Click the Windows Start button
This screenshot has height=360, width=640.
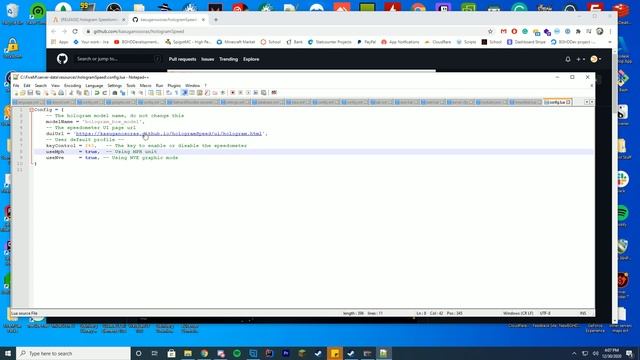8,353
